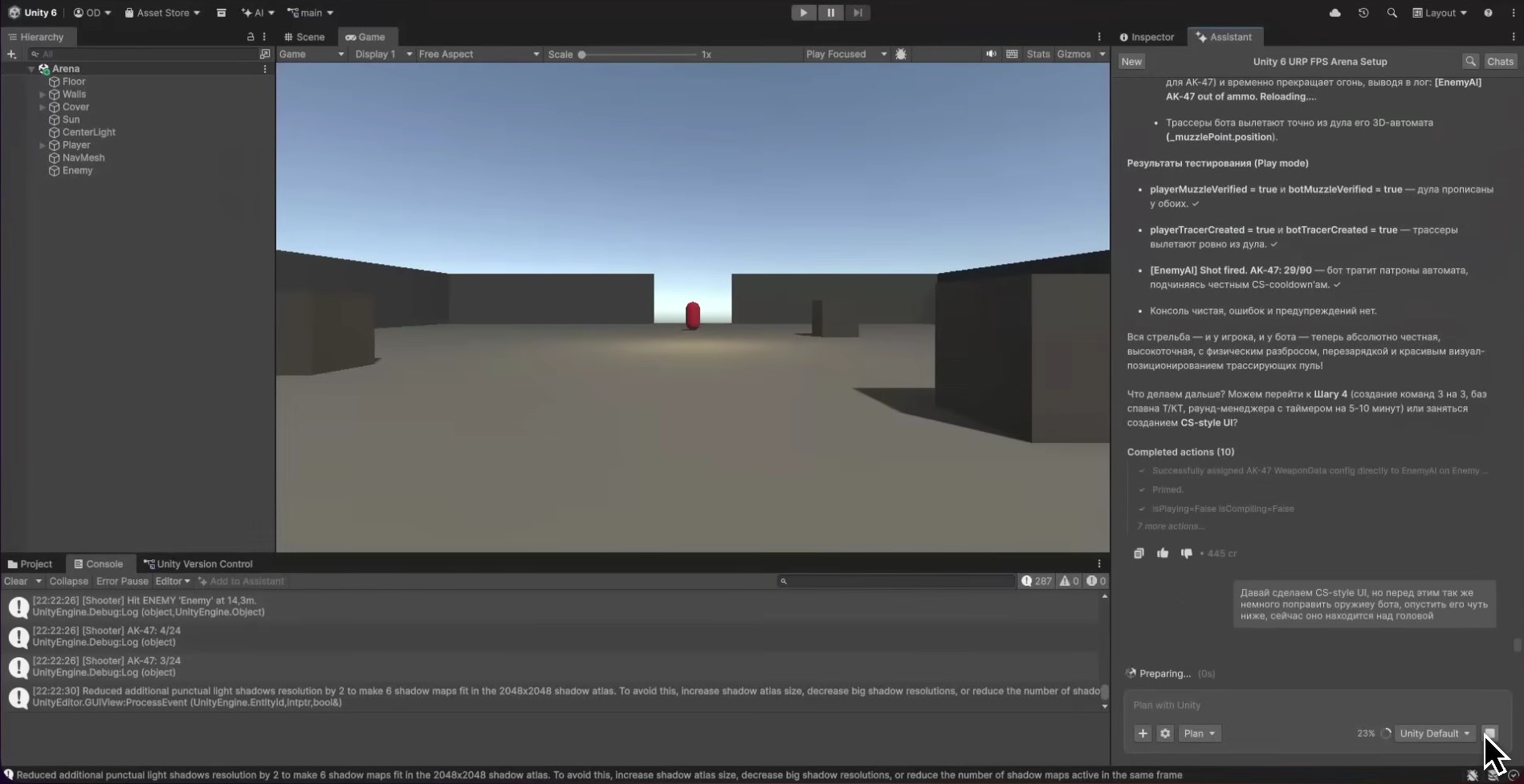Expand the '7 more actions...' link
Image resolution: width=1524 pixels, height=784 pixels.
point(1170,526)
